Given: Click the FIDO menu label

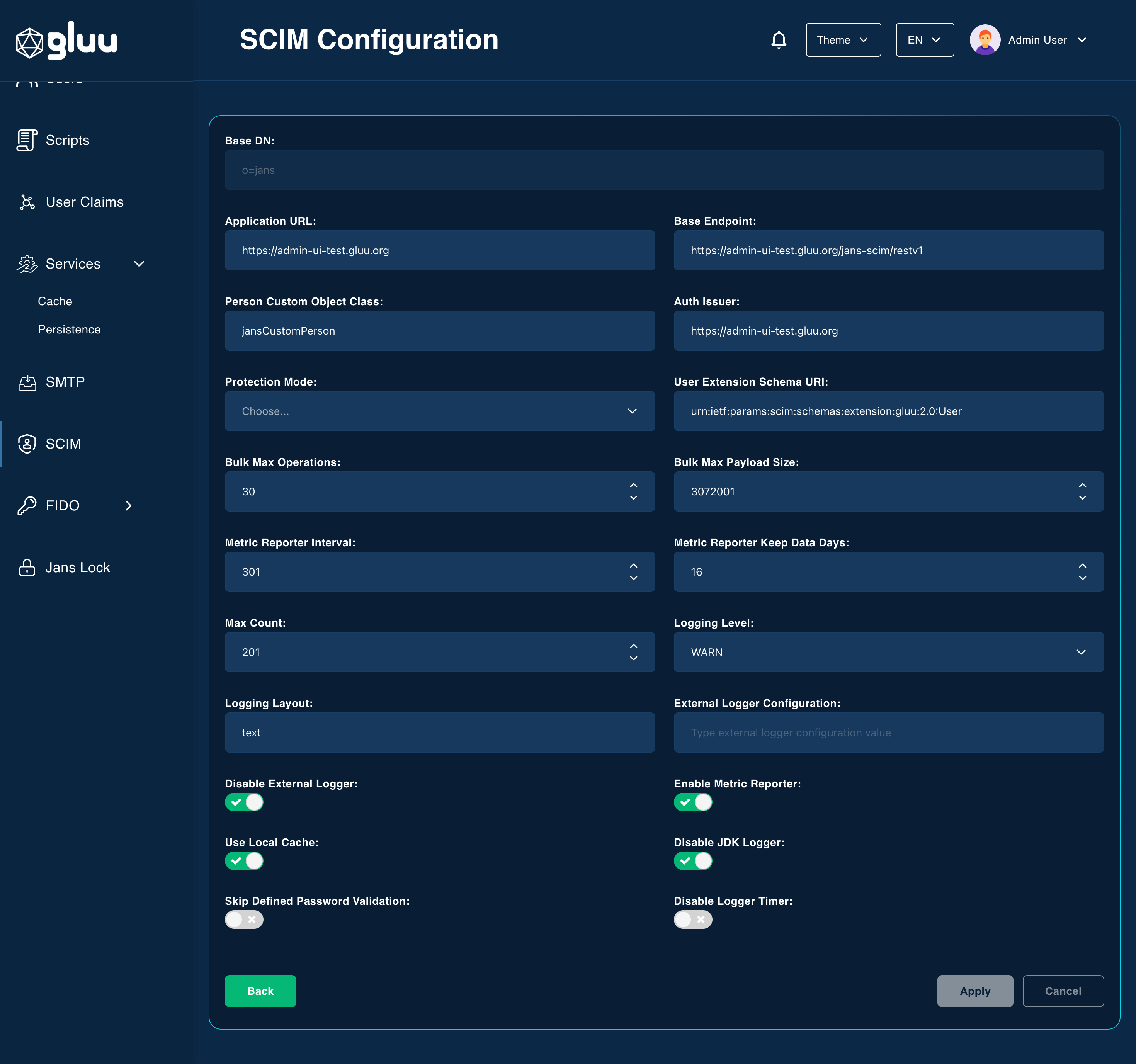Looking at the screenshot, I should (x=62, y=506).
